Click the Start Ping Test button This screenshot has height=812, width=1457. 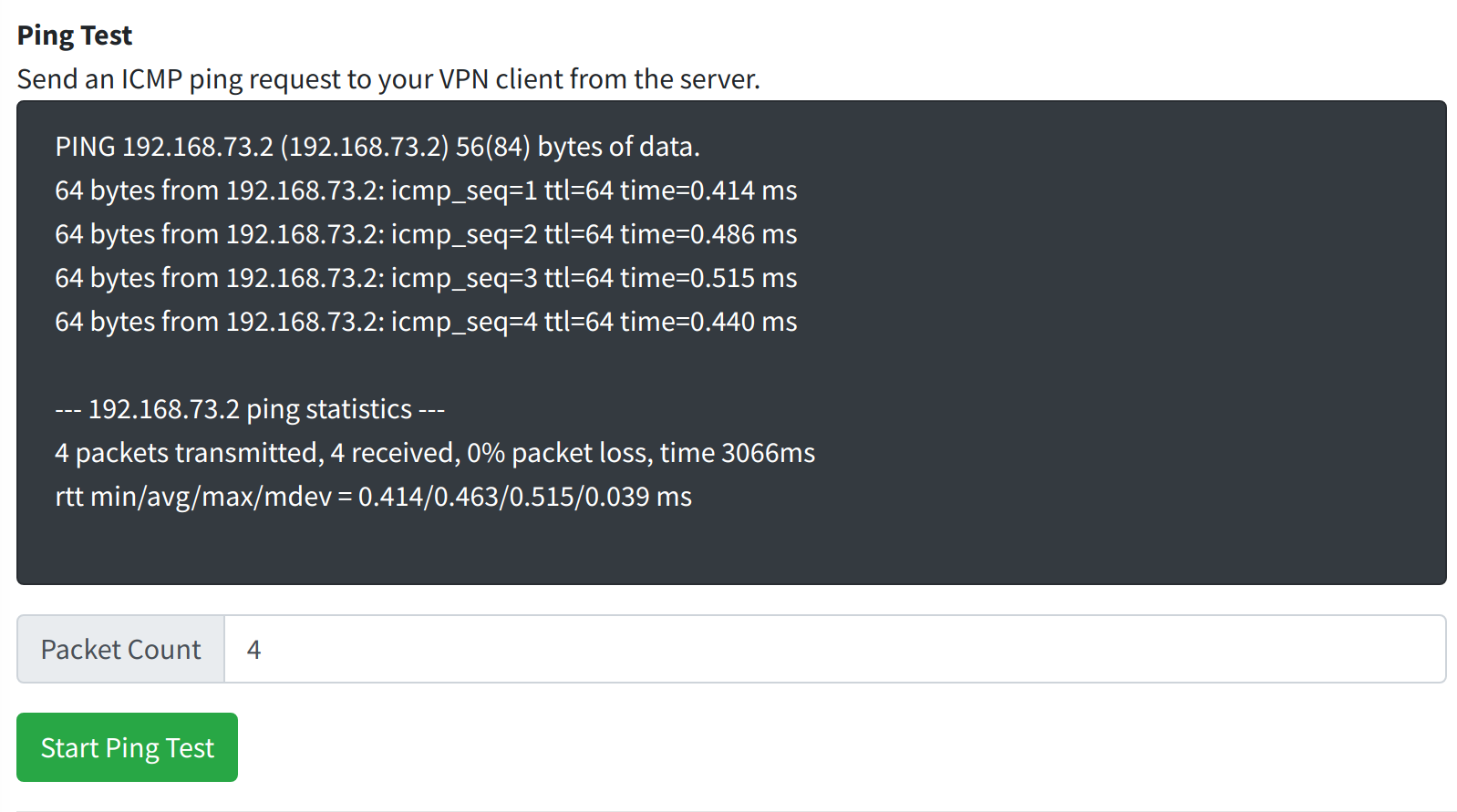127,747
